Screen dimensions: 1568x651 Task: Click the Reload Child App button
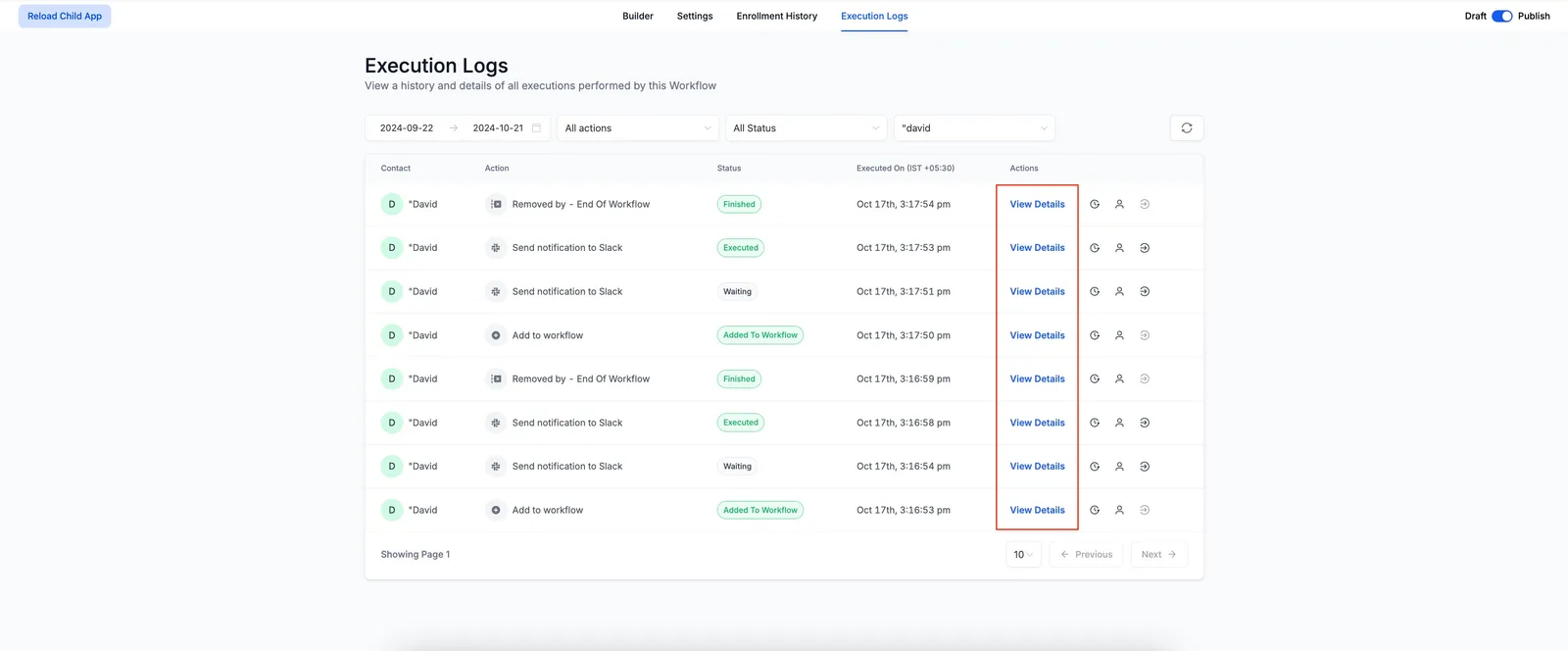[65, 16]
